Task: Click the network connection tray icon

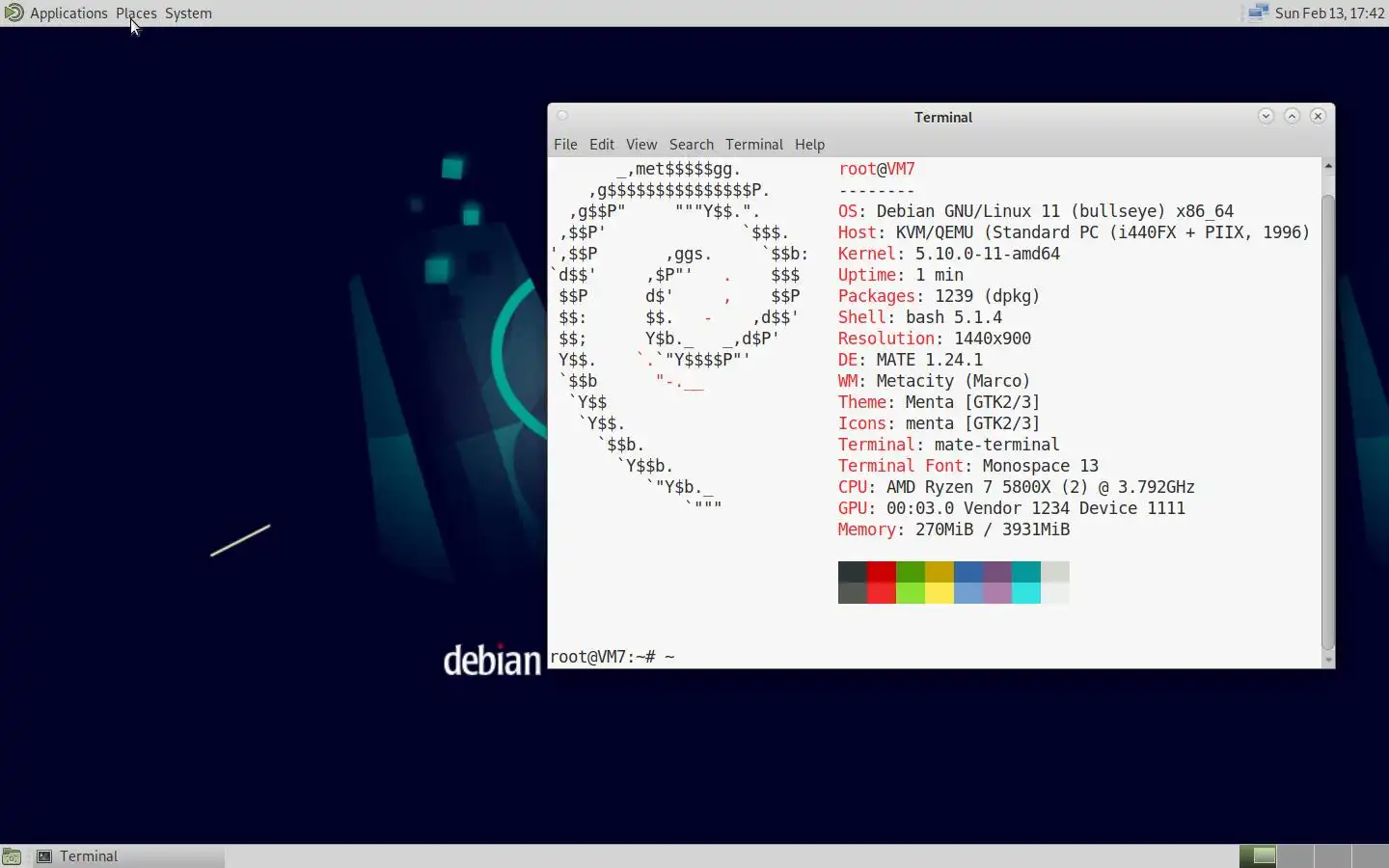Action: (1257, 13)
